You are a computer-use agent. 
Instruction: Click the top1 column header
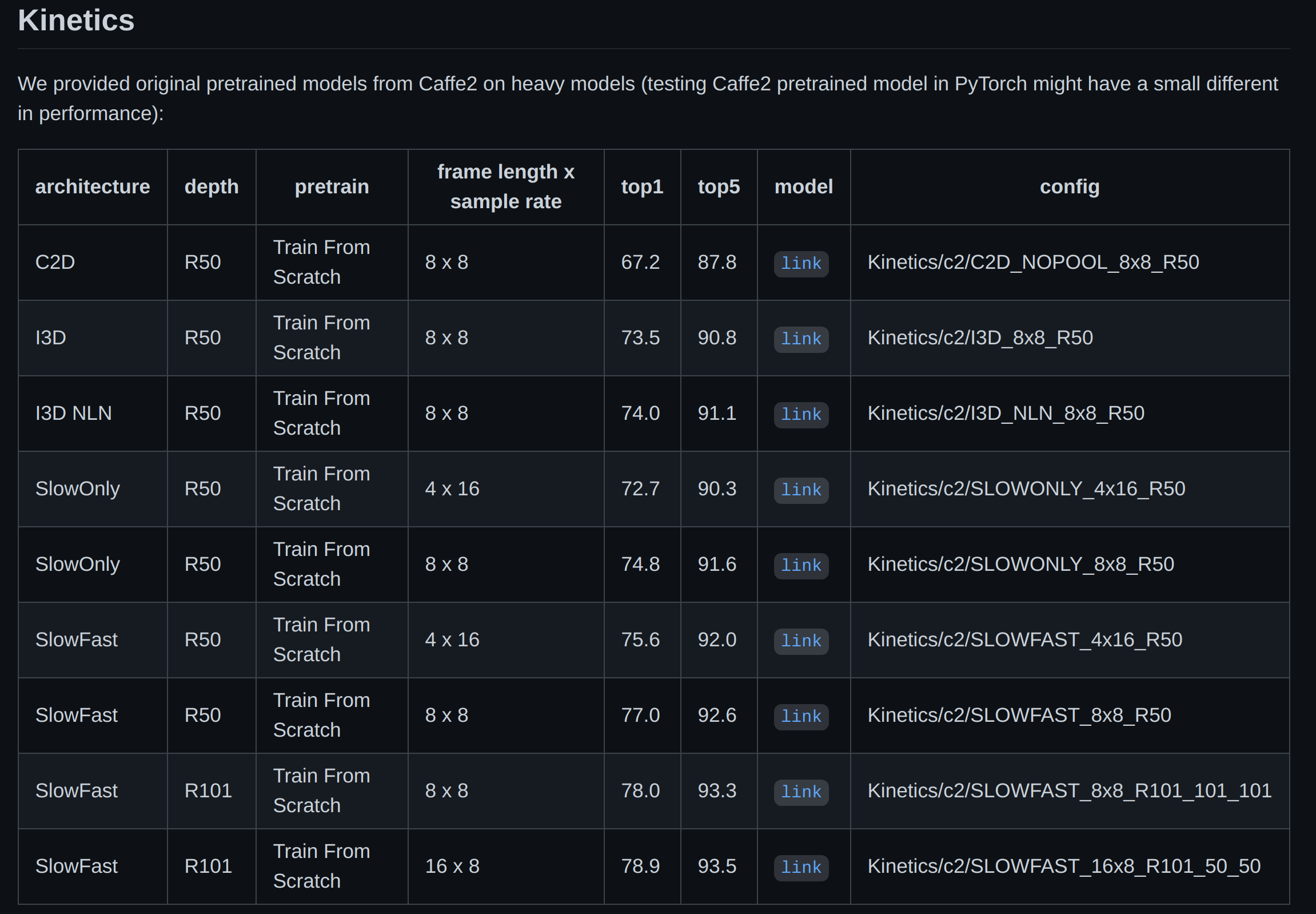(x=641, y=186)
